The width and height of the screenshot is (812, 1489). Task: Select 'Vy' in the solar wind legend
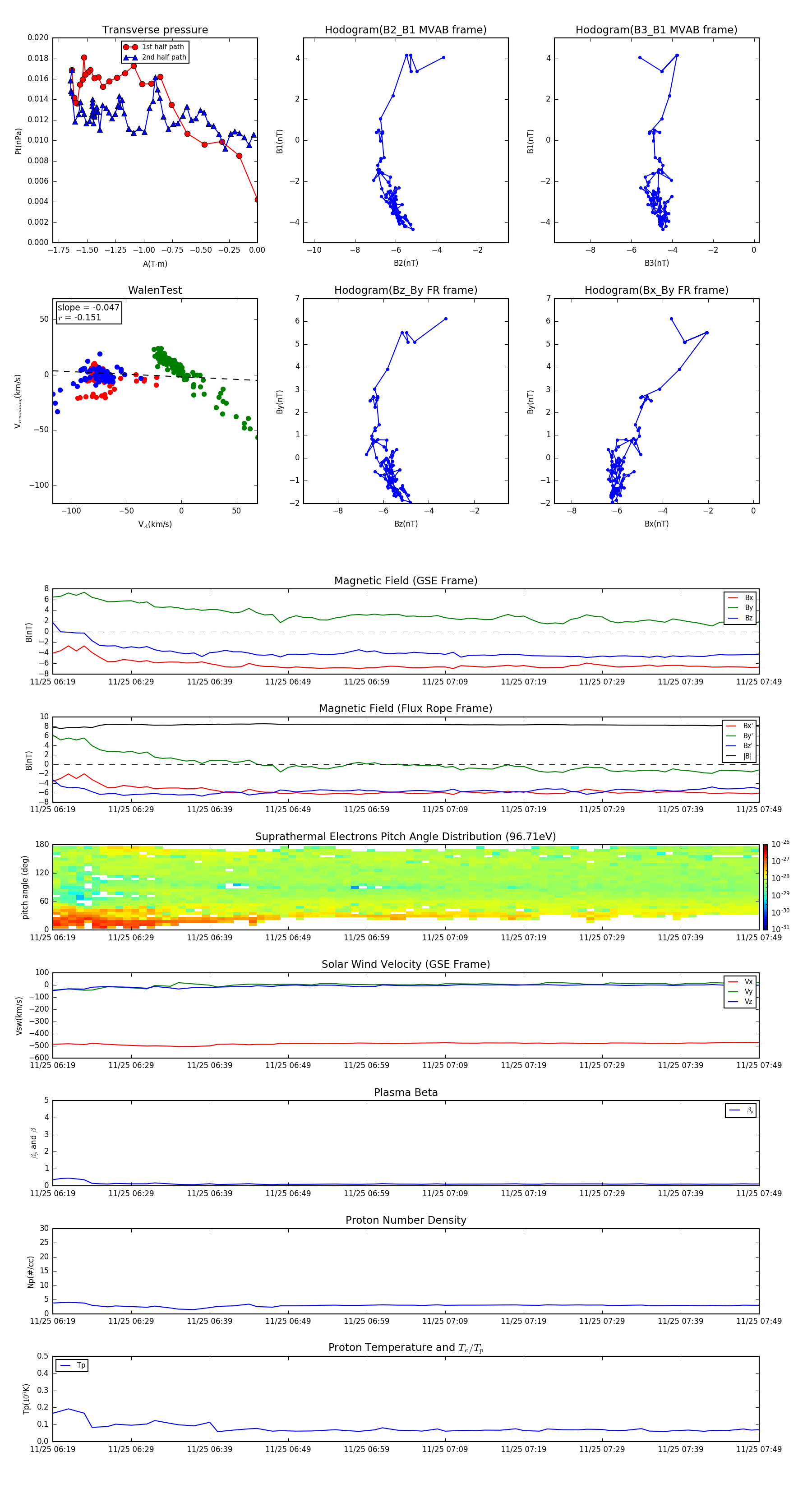(741, 991)
